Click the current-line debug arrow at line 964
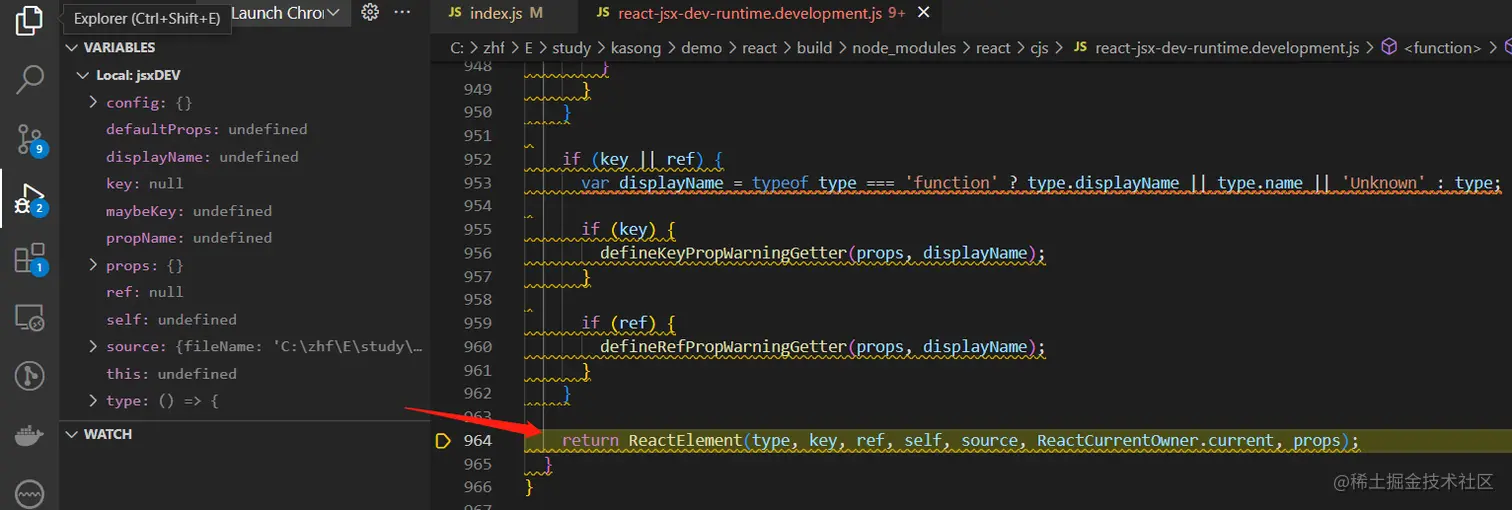 tap(444, 441)
